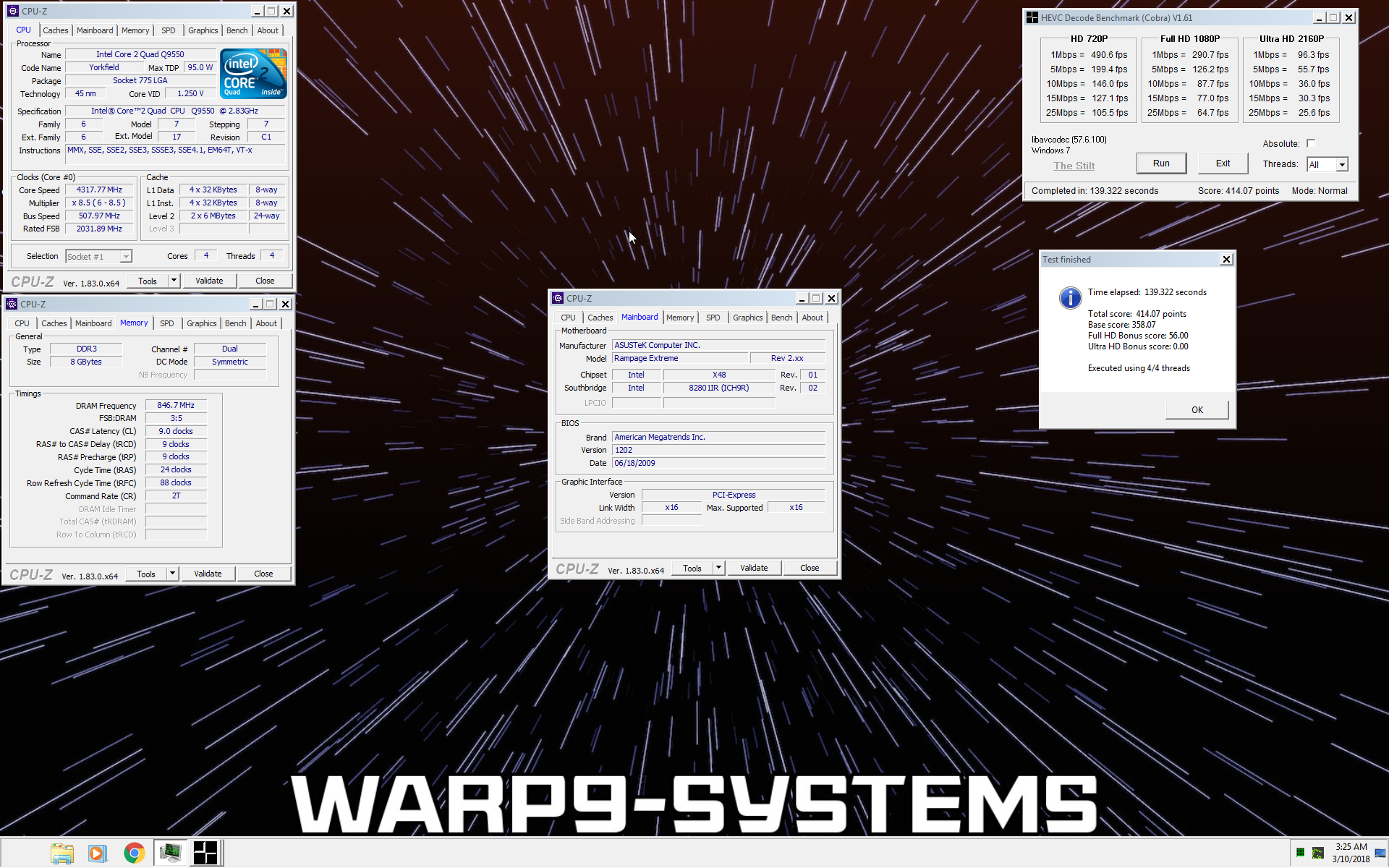The width and height of the screenshot is (1389, 868).
Task: Select Bench tab in Mainboard window
Action: (x=781, y=318)
